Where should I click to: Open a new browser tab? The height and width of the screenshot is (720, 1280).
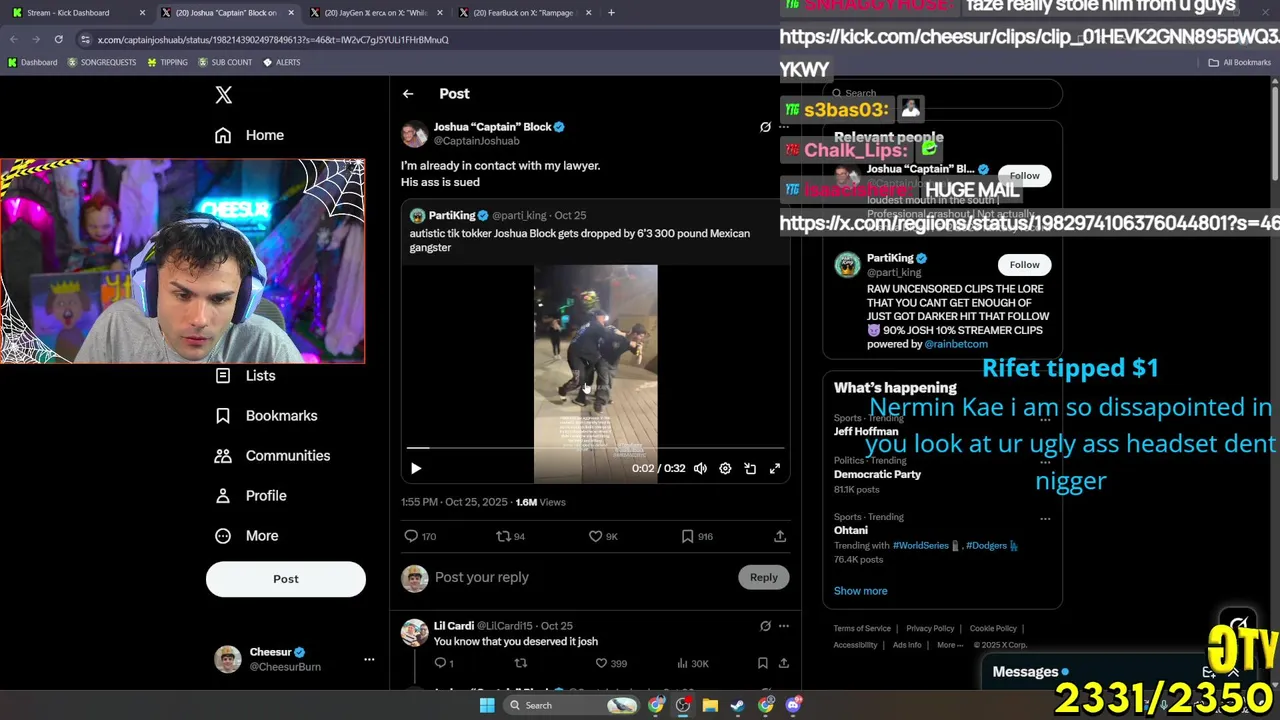coord(611,13)
